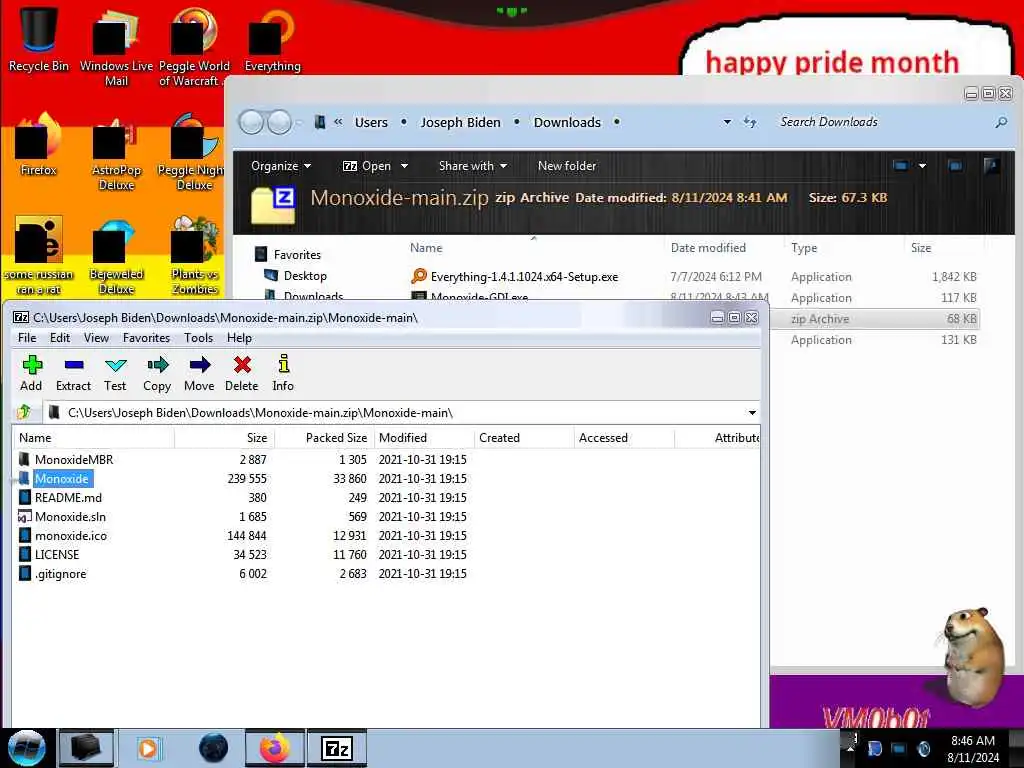Sort 7-Zip list by Created column

[524, 438]
